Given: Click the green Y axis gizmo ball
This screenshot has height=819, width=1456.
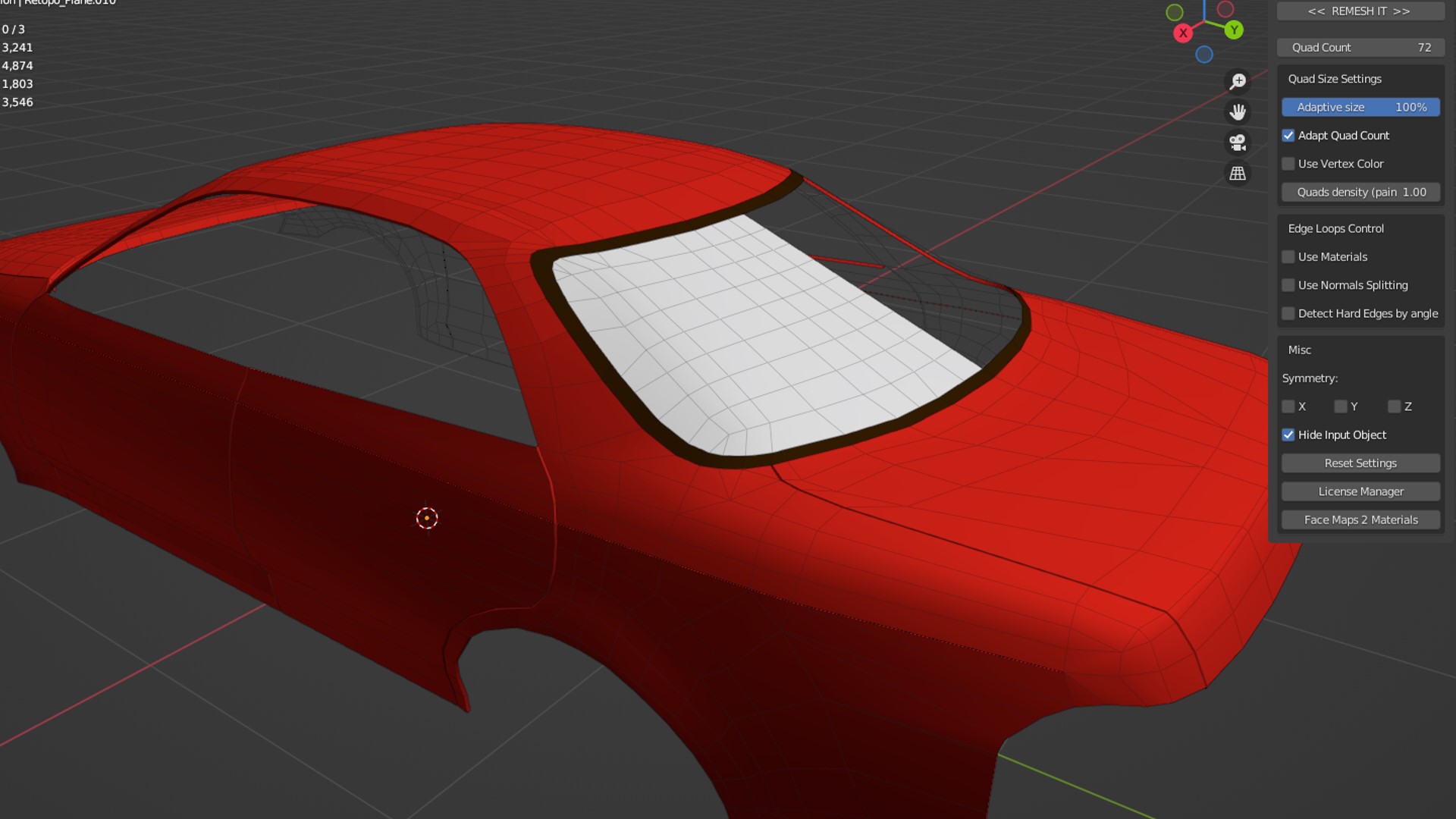Looking at the screenshot, I should 1234,30.
